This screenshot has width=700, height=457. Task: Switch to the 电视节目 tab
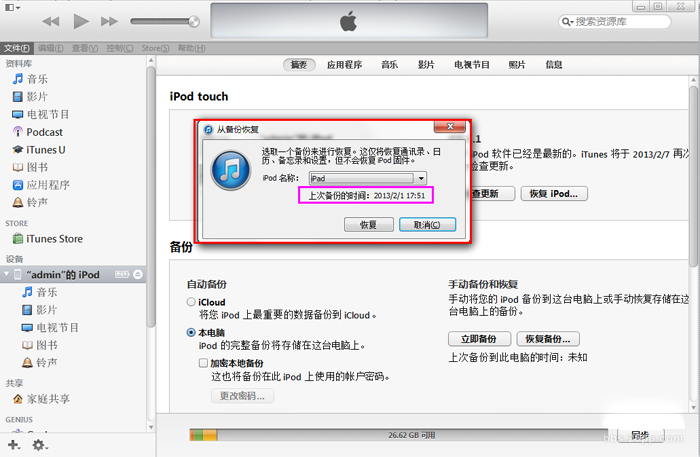point(472,65)
